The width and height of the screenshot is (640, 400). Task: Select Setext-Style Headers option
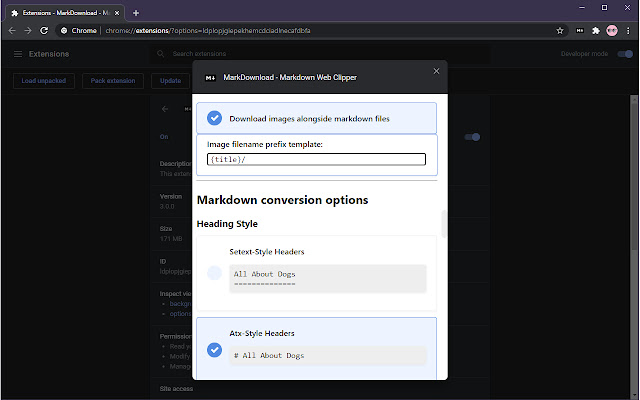click(214, 273)
